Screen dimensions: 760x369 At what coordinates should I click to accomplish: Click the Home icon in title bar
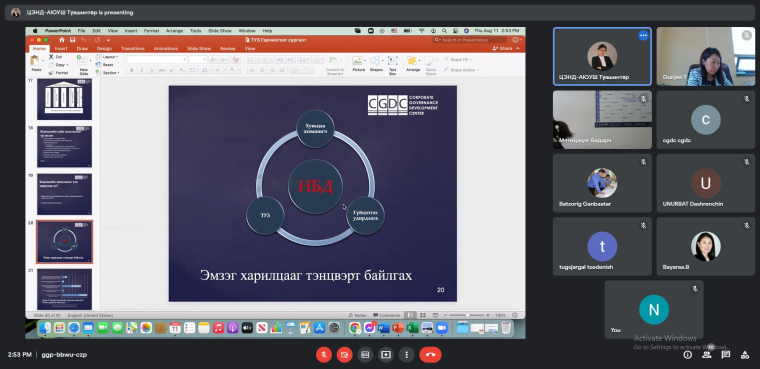(62, 40)
